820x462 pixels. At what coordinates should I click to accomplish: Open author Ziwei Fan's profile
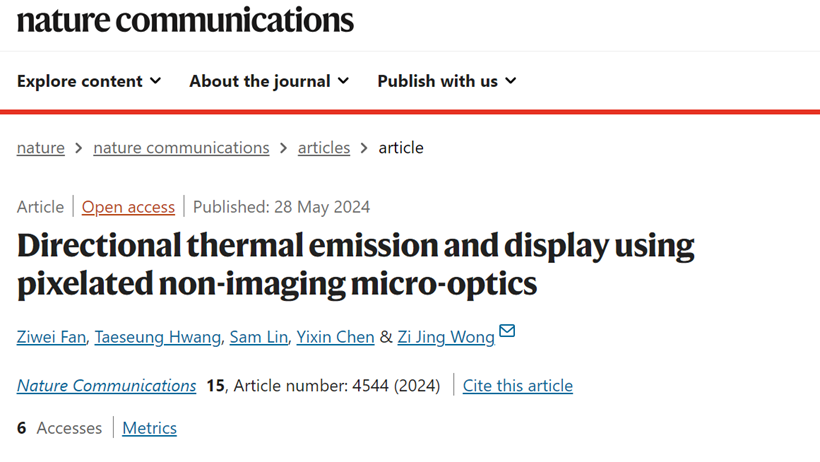(x=50, y=337)
